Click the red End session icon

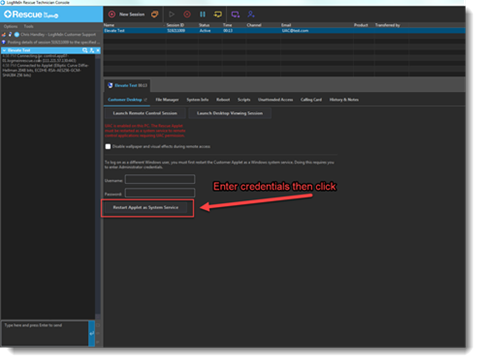(x=187, y=14)
